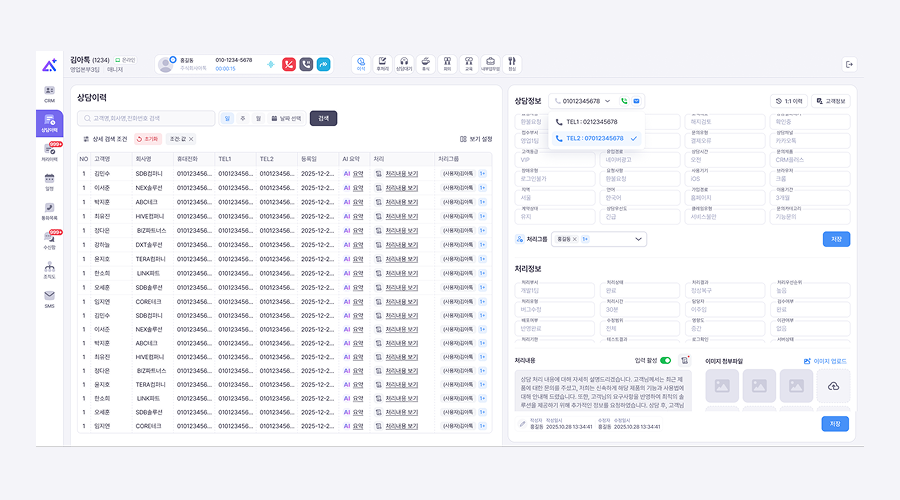Click the logout icon at top right
This screenshot has width=900, height=500.
[x=849, y=64]
